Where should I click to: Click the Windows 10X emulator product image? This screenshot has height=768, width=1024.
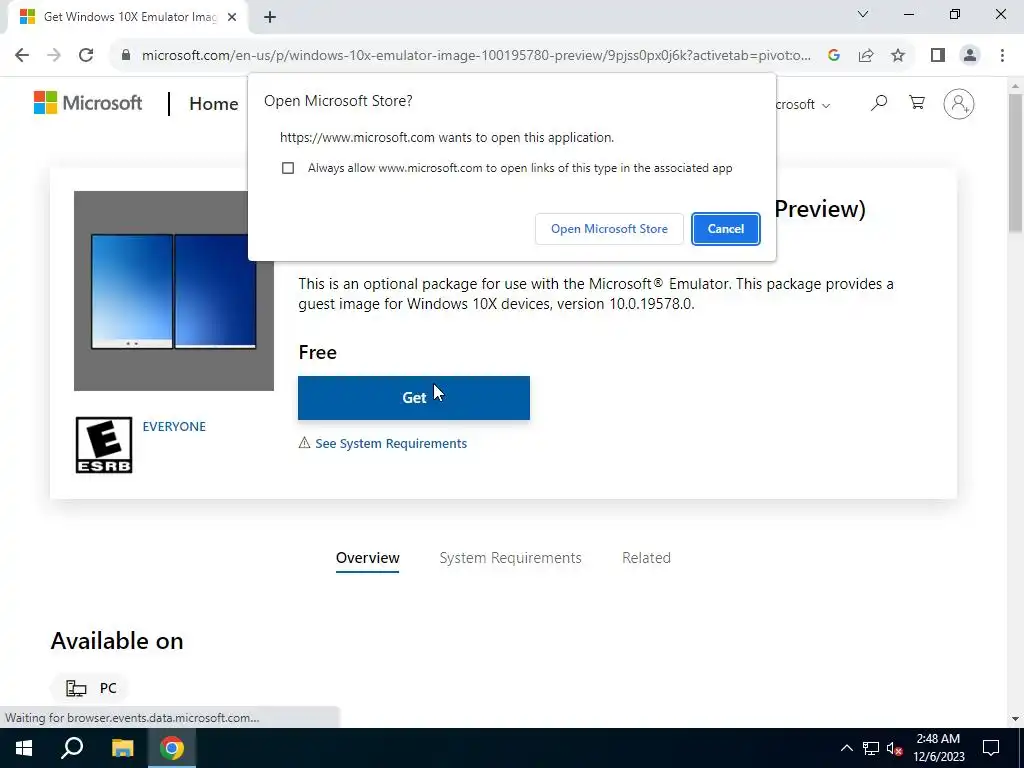174,291
